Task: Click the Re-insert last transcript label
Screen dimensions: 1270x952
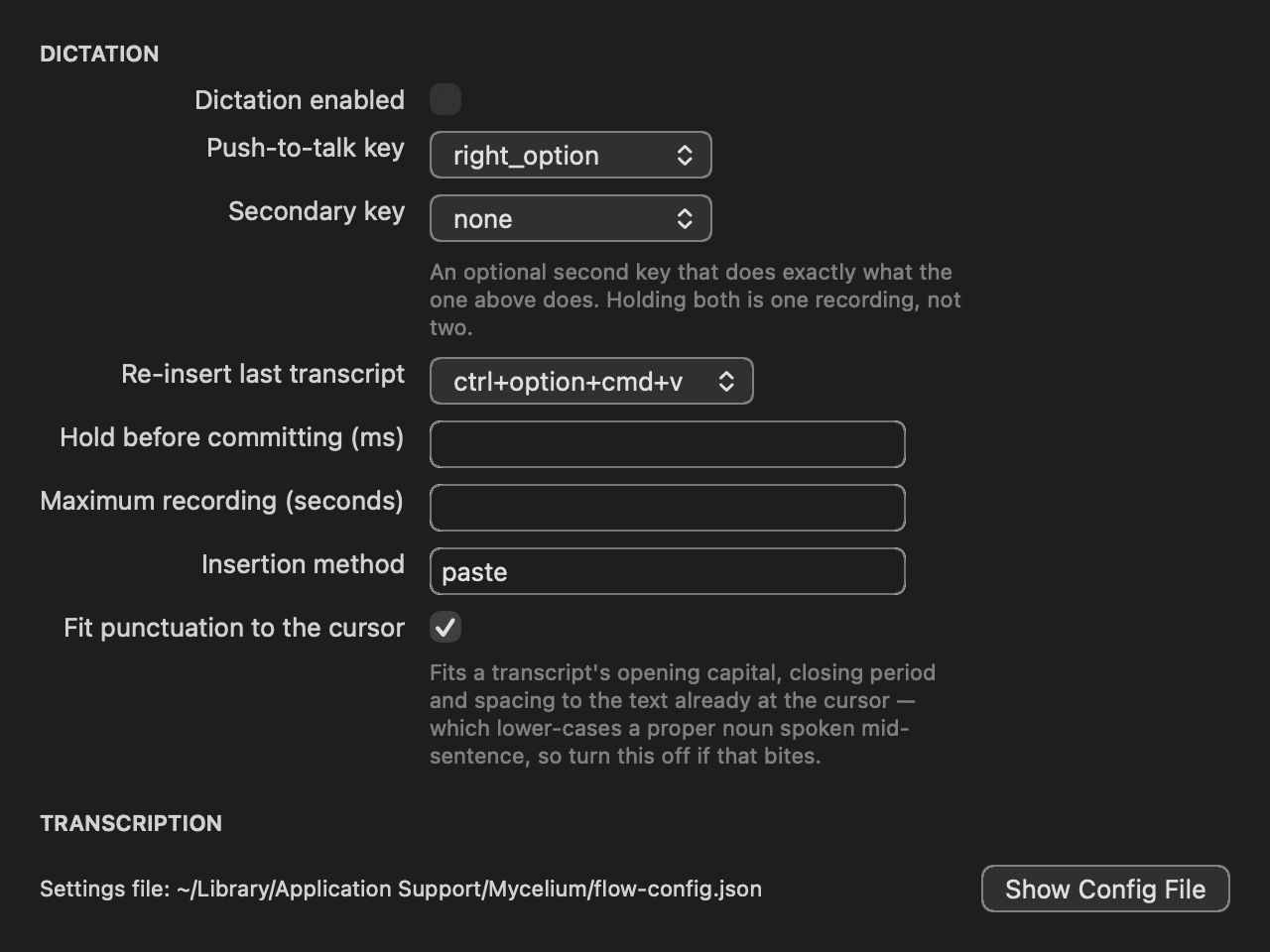Action: tap(263, 374)
